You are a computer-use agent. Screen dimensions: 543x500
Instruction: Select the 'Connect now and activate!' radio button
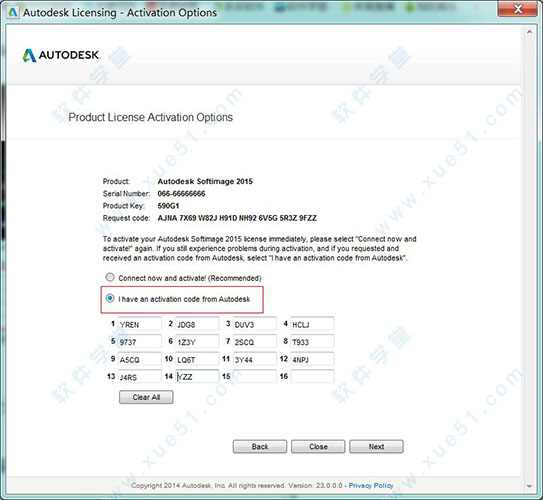click(x=110, y=277)
